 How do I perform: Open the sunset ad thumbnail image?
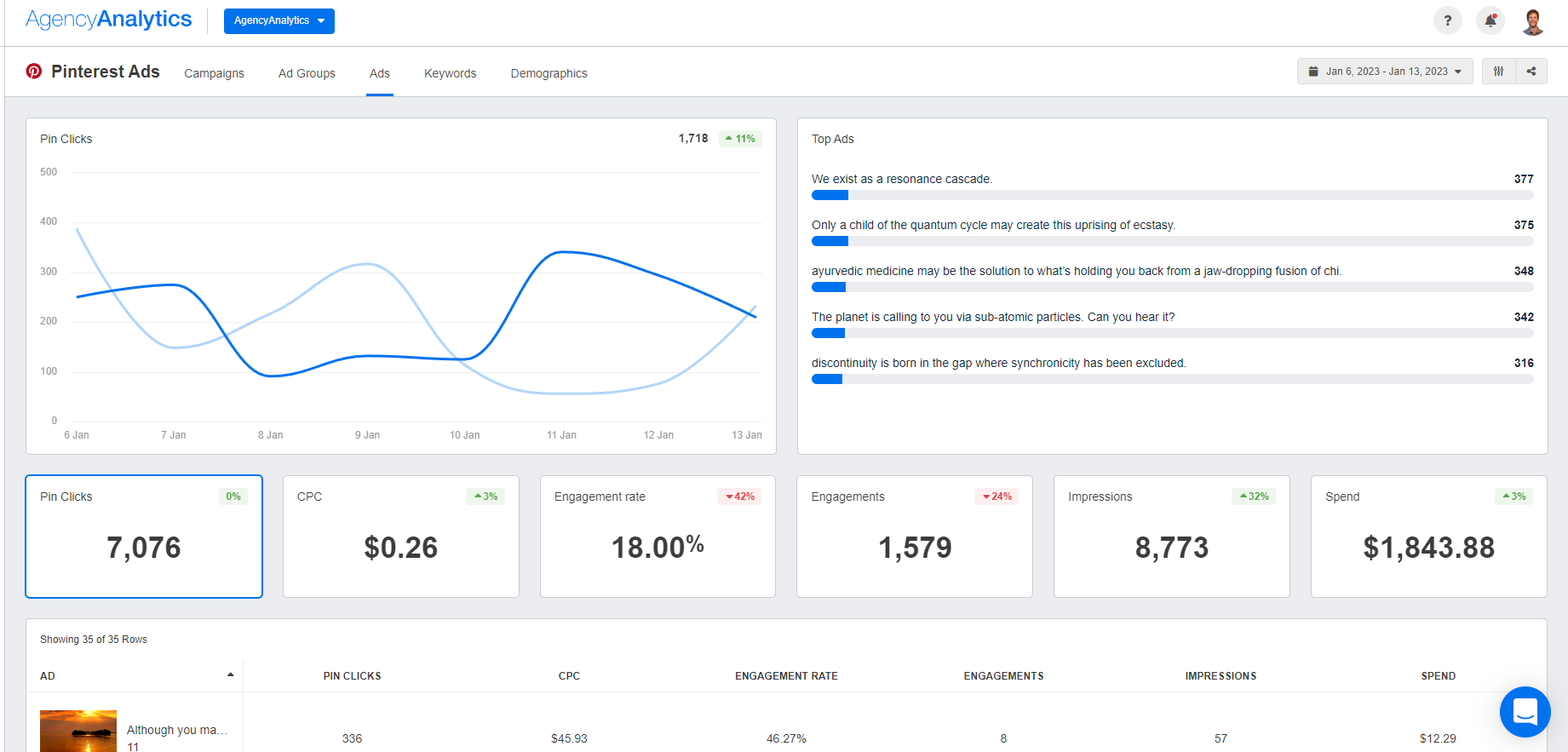click(x=78, y=731)
